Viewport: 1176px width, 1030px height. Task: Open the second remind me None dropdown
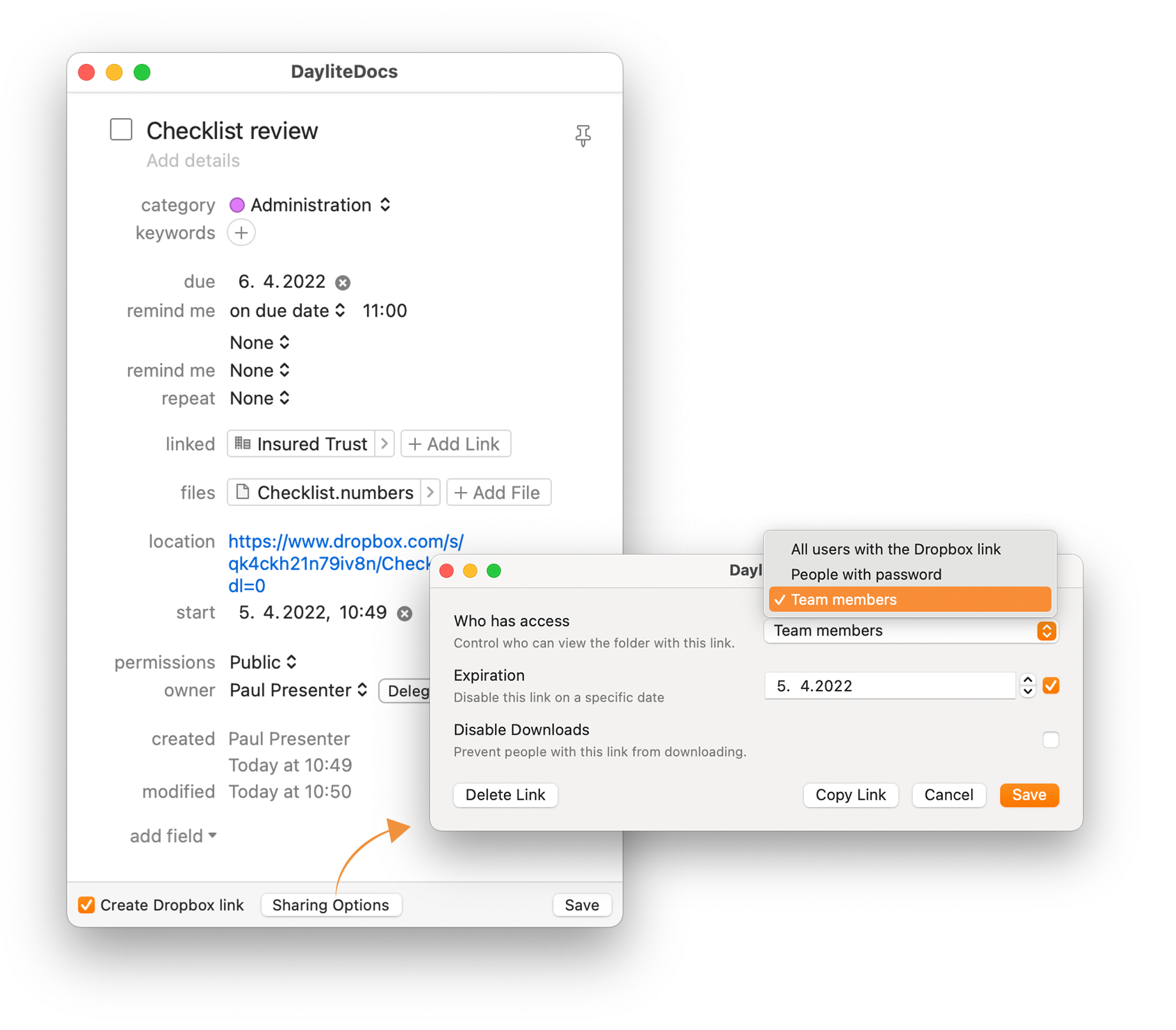(x=260, y=371)
